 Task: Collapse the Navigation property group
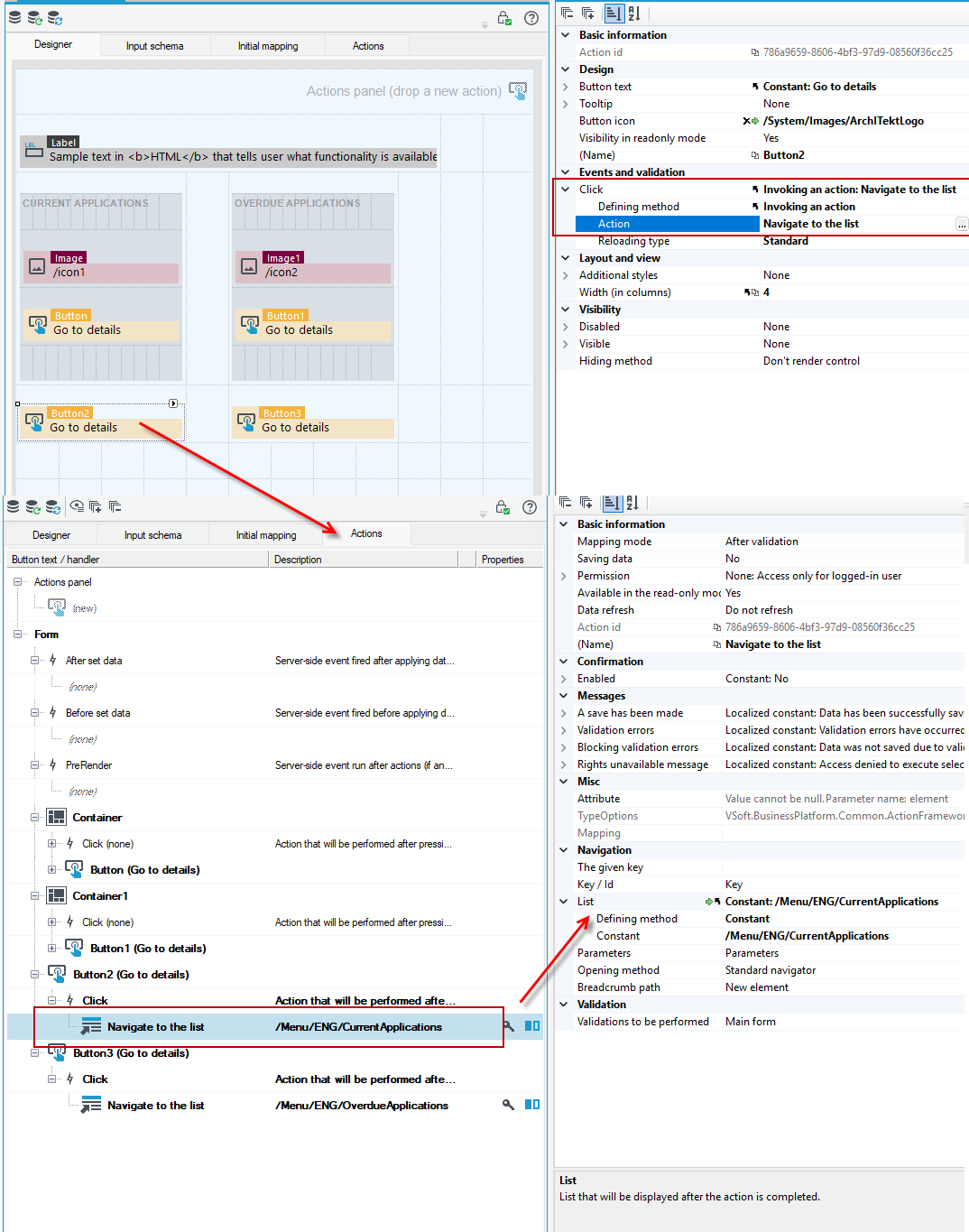564,850
